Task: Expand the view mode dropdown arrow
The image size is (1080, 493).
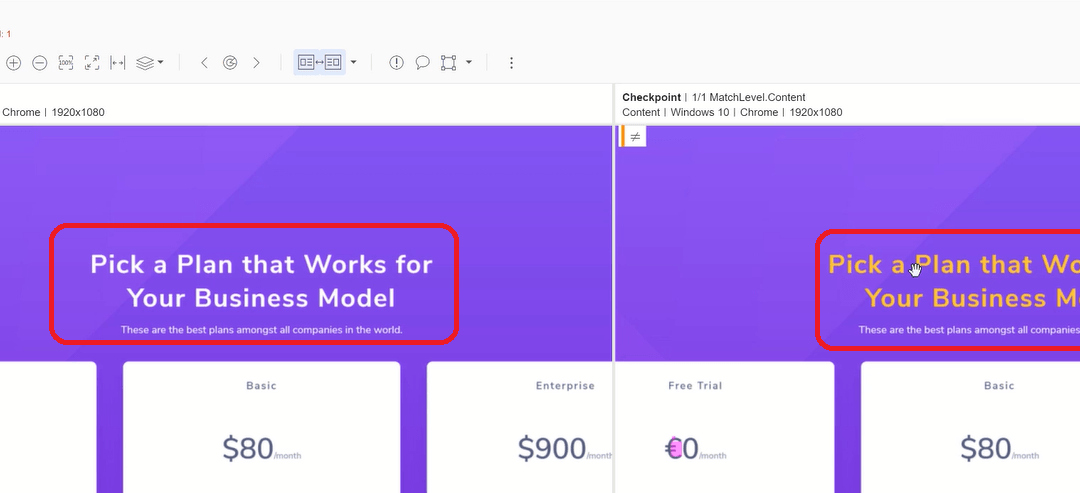Action: tap(353, 63)
